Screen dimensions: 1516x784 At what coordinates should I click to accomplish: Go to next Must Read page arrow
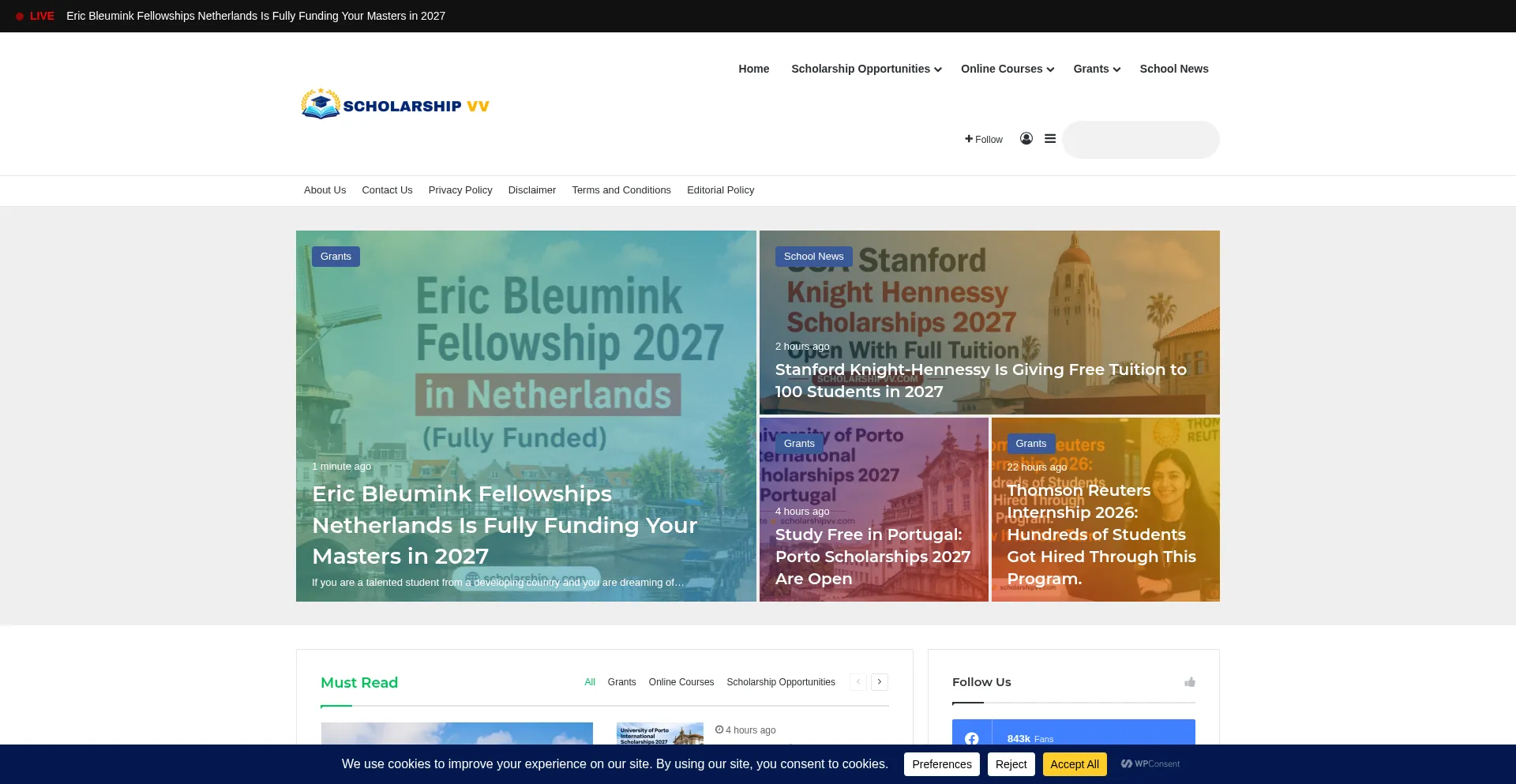coord(880,682)
